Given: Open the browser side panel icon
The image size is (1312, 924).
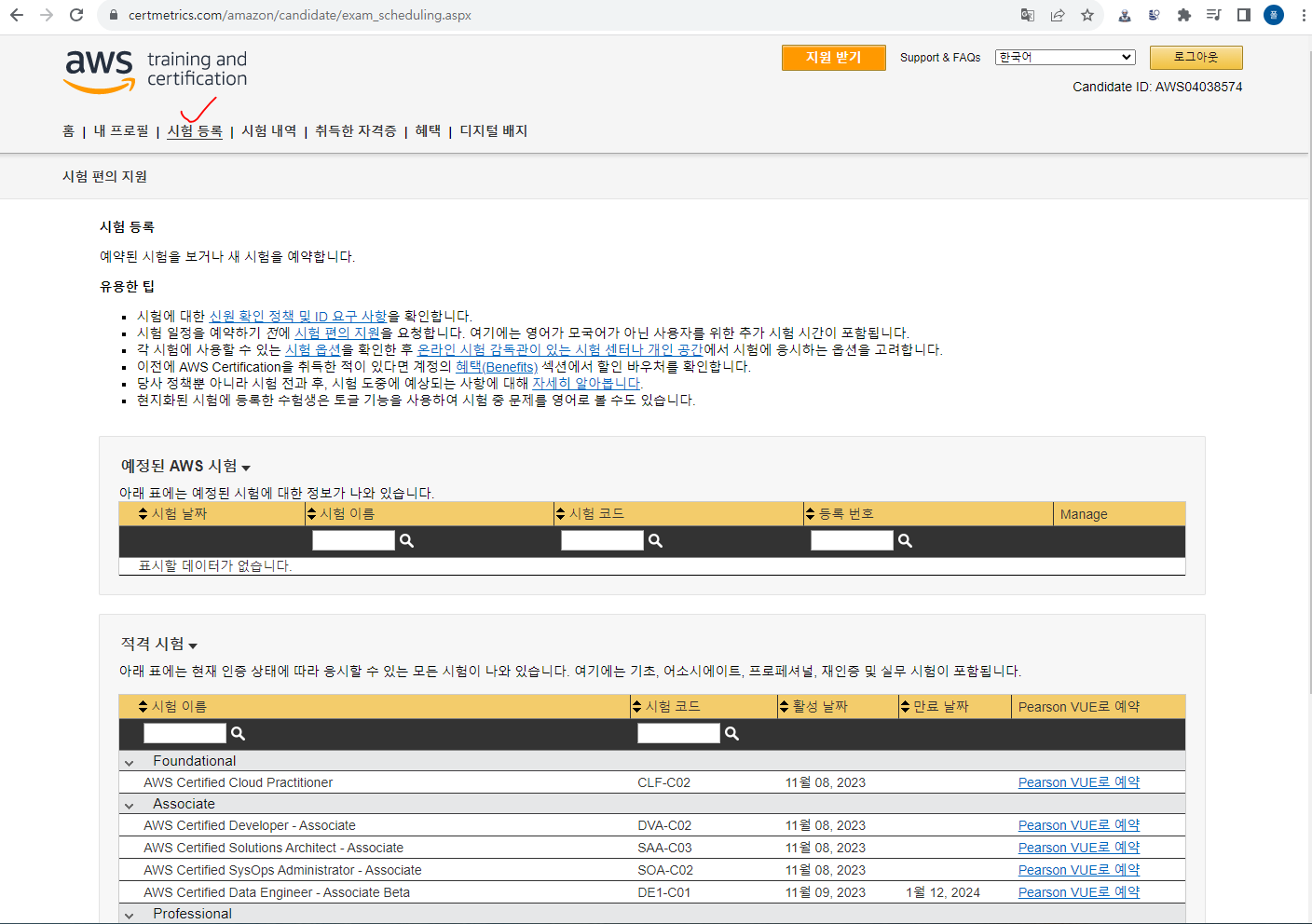Looking at the screenshot, I should (1244, 15).
